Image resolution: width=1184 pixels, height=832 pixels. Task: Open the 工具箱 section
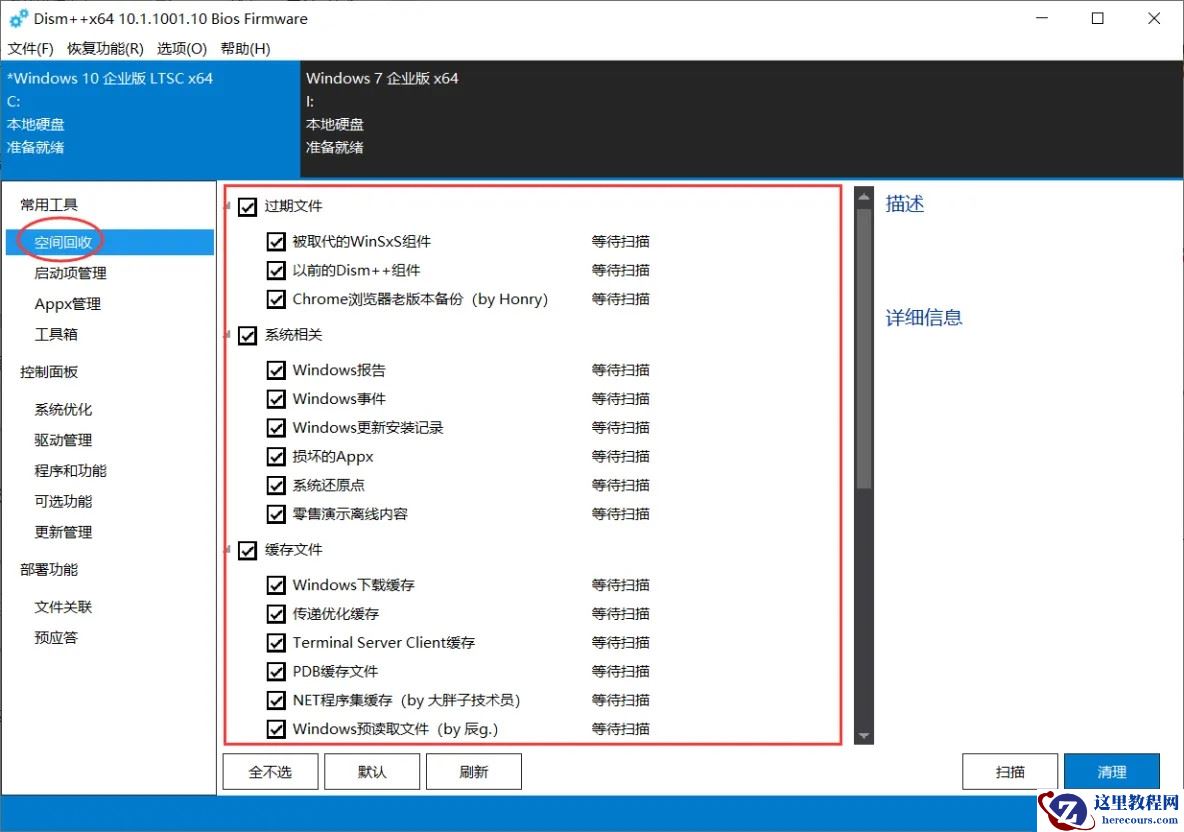tap(55, 333)
